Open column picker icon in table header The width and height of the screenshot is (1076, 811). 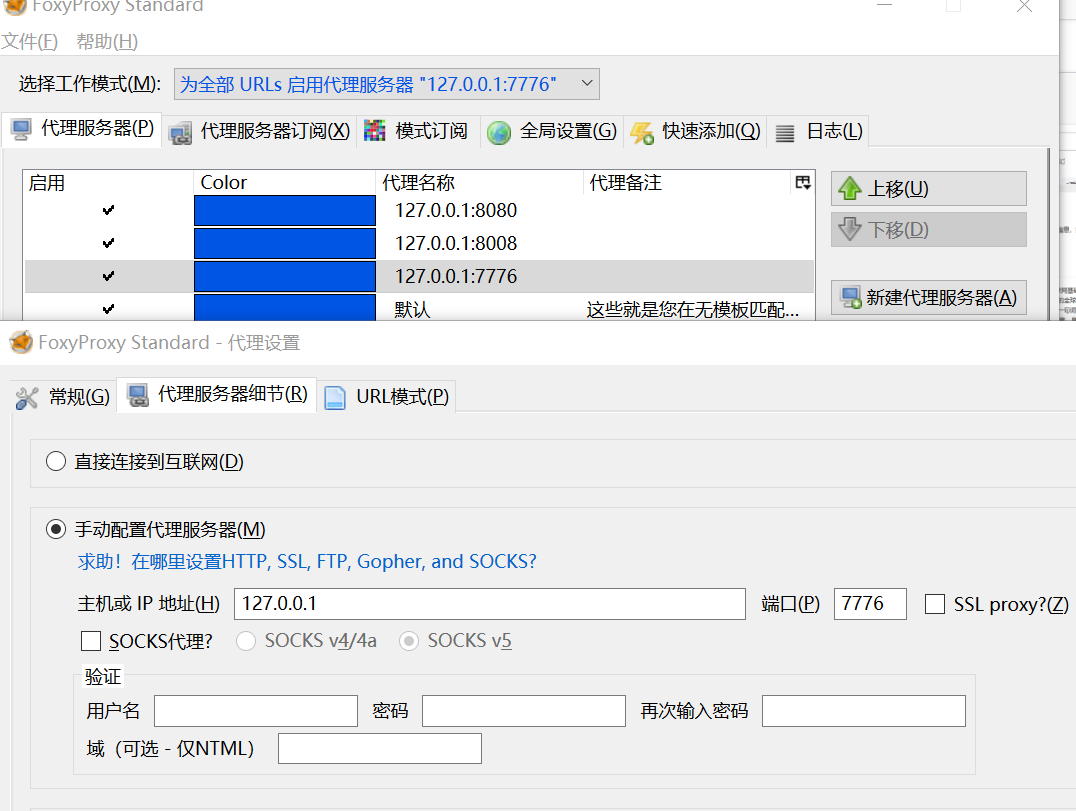(803, 183)
